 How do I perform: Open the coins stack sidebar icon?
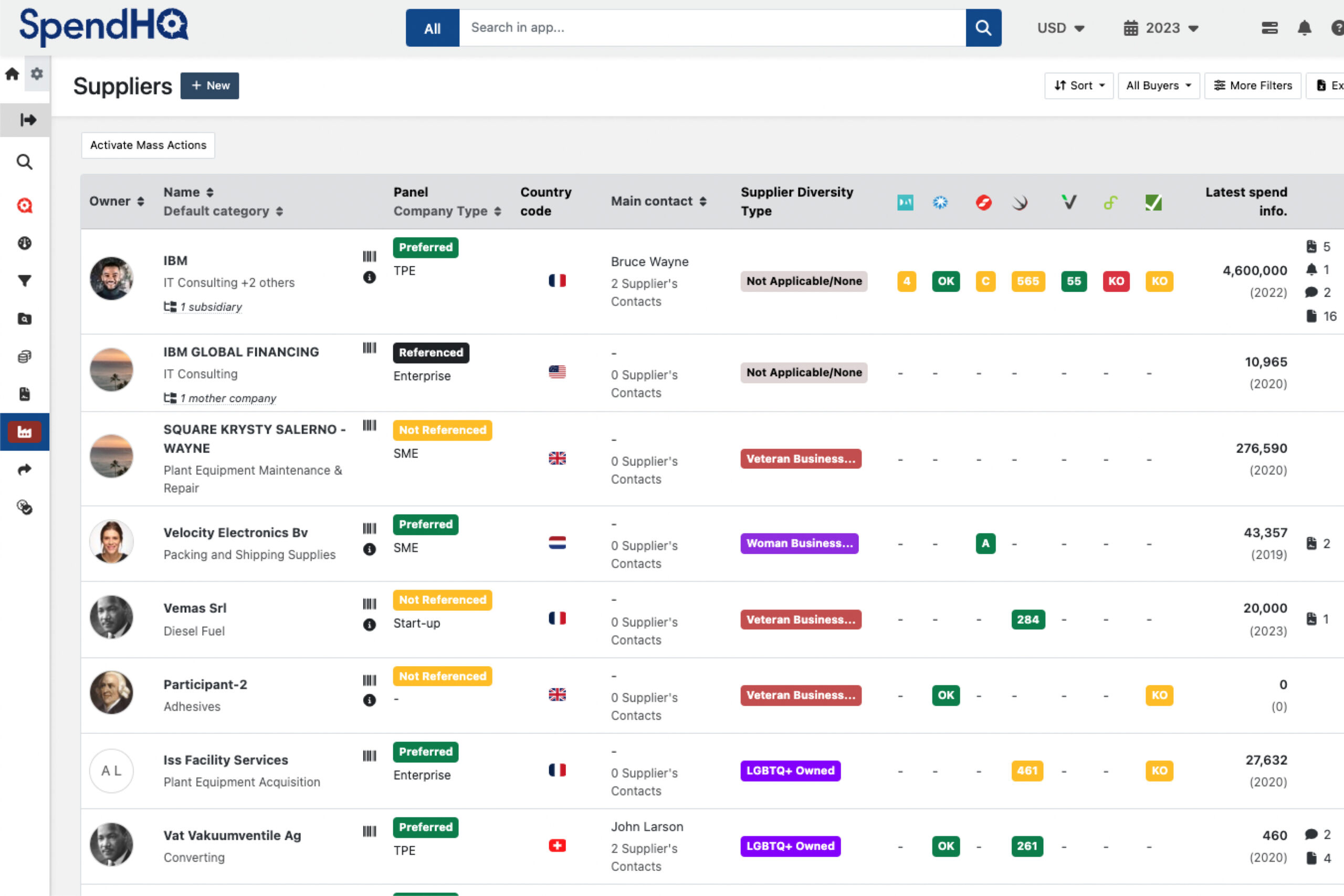point(25,356)
